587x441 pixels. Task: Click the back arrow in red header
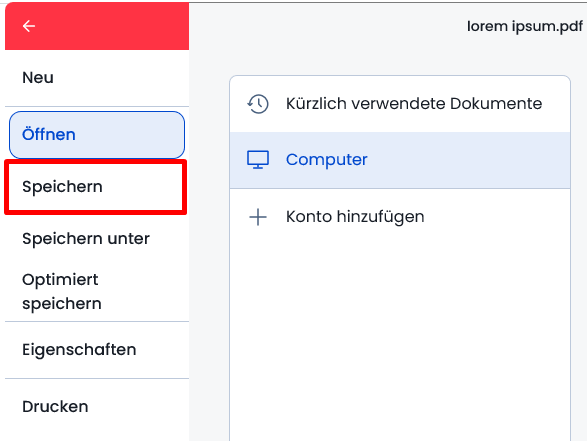tap(29, 26)
